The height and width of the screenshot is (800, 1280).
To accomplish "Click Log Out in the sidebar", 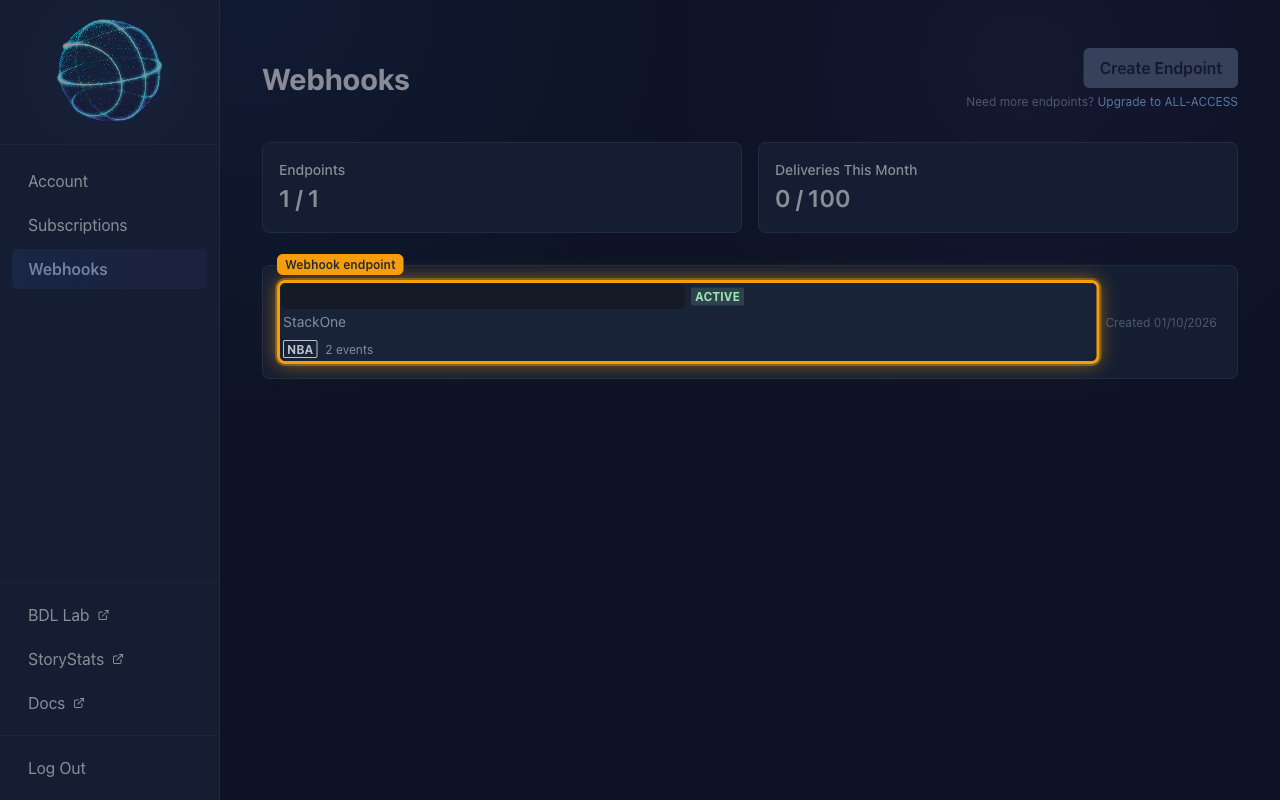I will pyautogui.click(x=109, y=768).
